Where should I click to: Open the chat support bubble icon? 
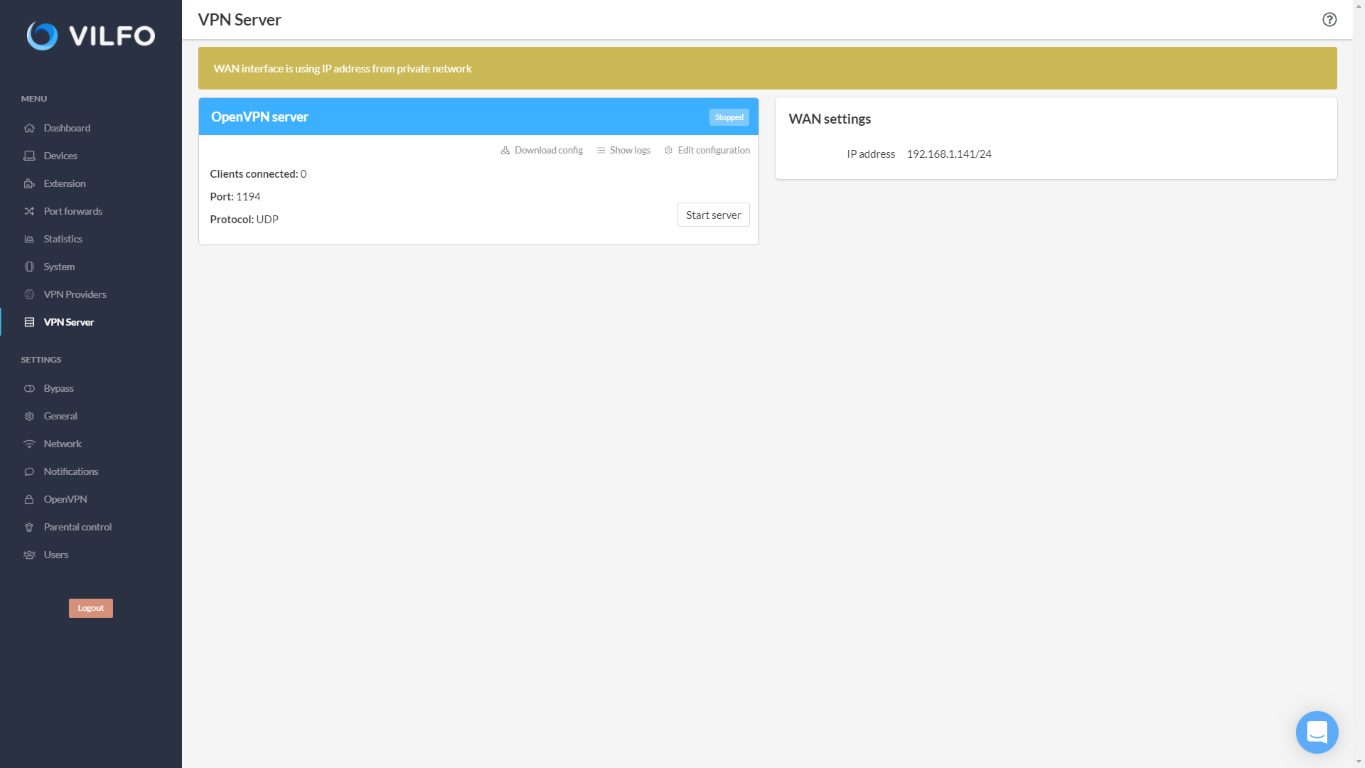tap(1317, 732)
